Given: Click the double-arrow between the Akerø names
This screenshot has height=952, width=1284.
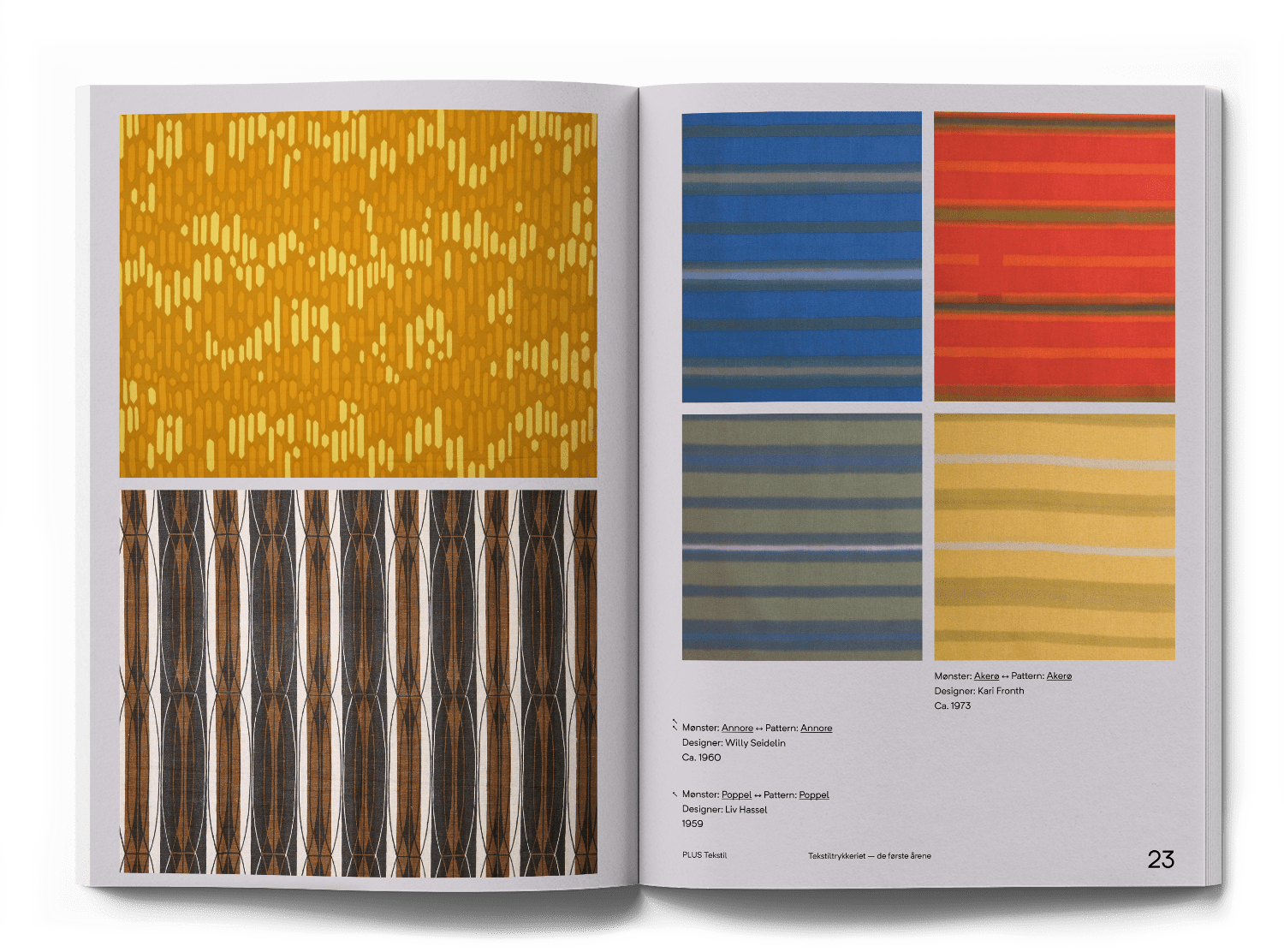Looking at the screenshot, I should [x=1005, y=676].
